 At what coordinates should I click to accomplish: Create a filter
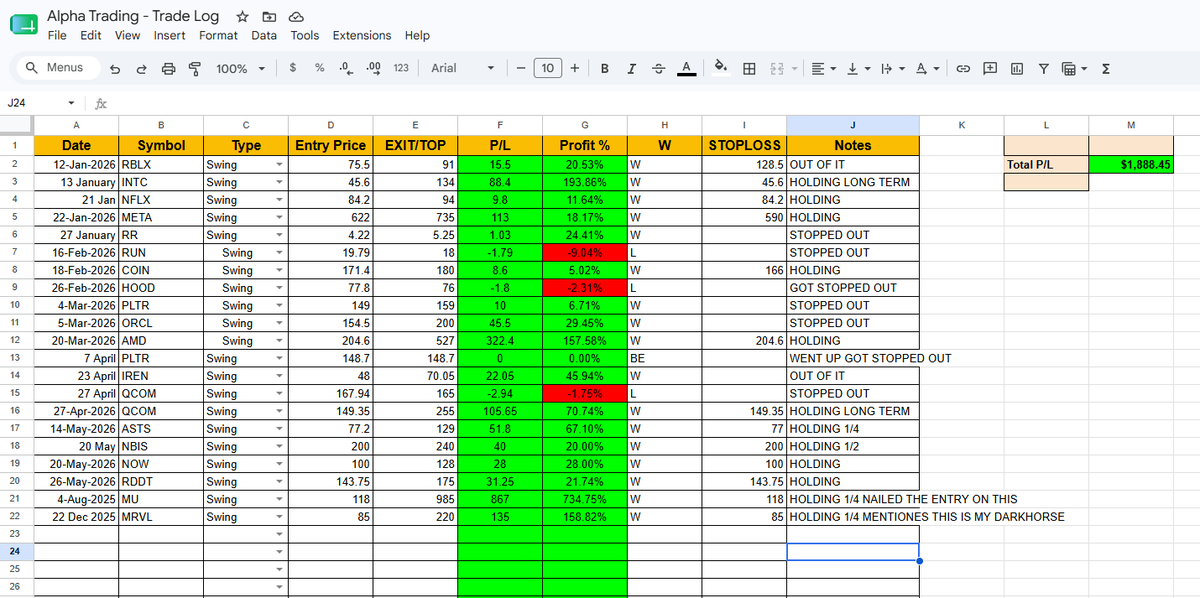tap(1043, 68)
